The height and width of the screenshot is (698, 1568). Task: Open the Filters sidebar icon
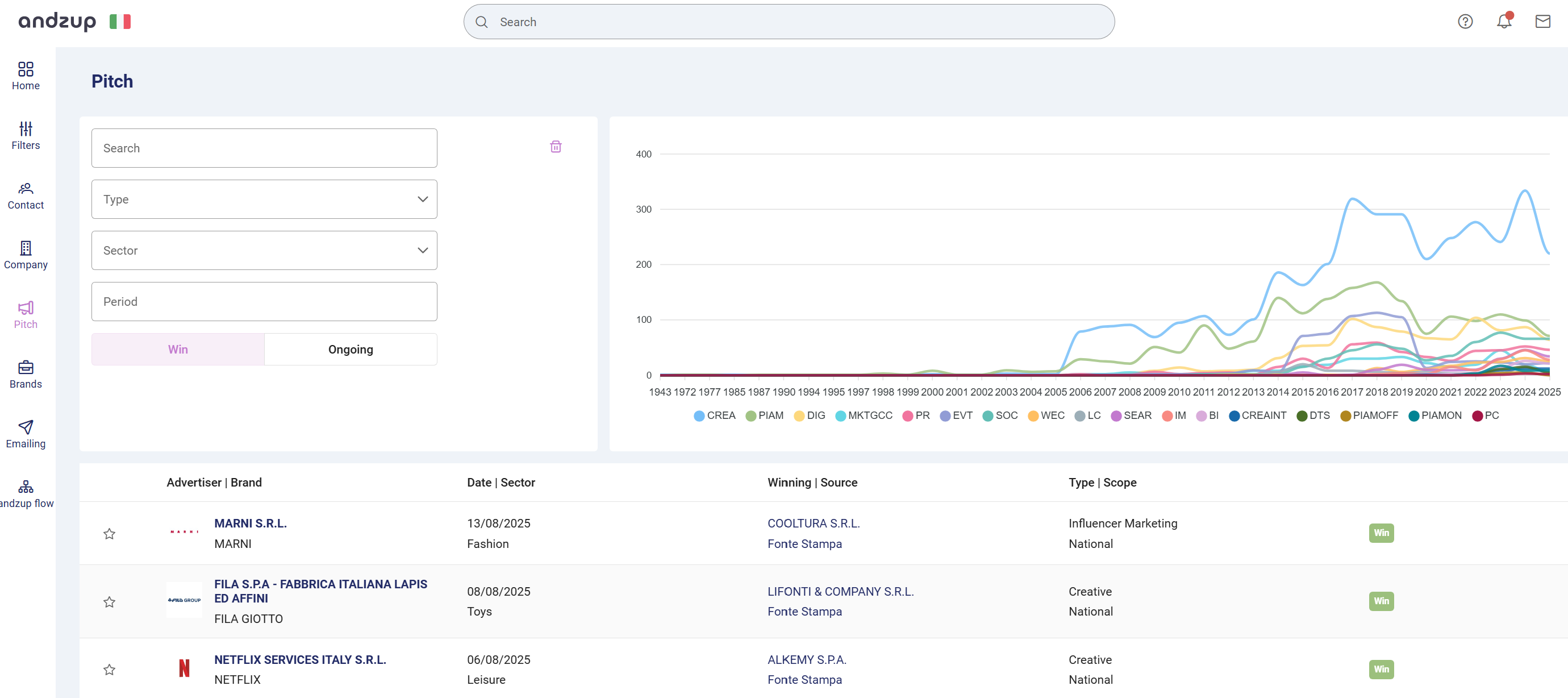[26, 135]
